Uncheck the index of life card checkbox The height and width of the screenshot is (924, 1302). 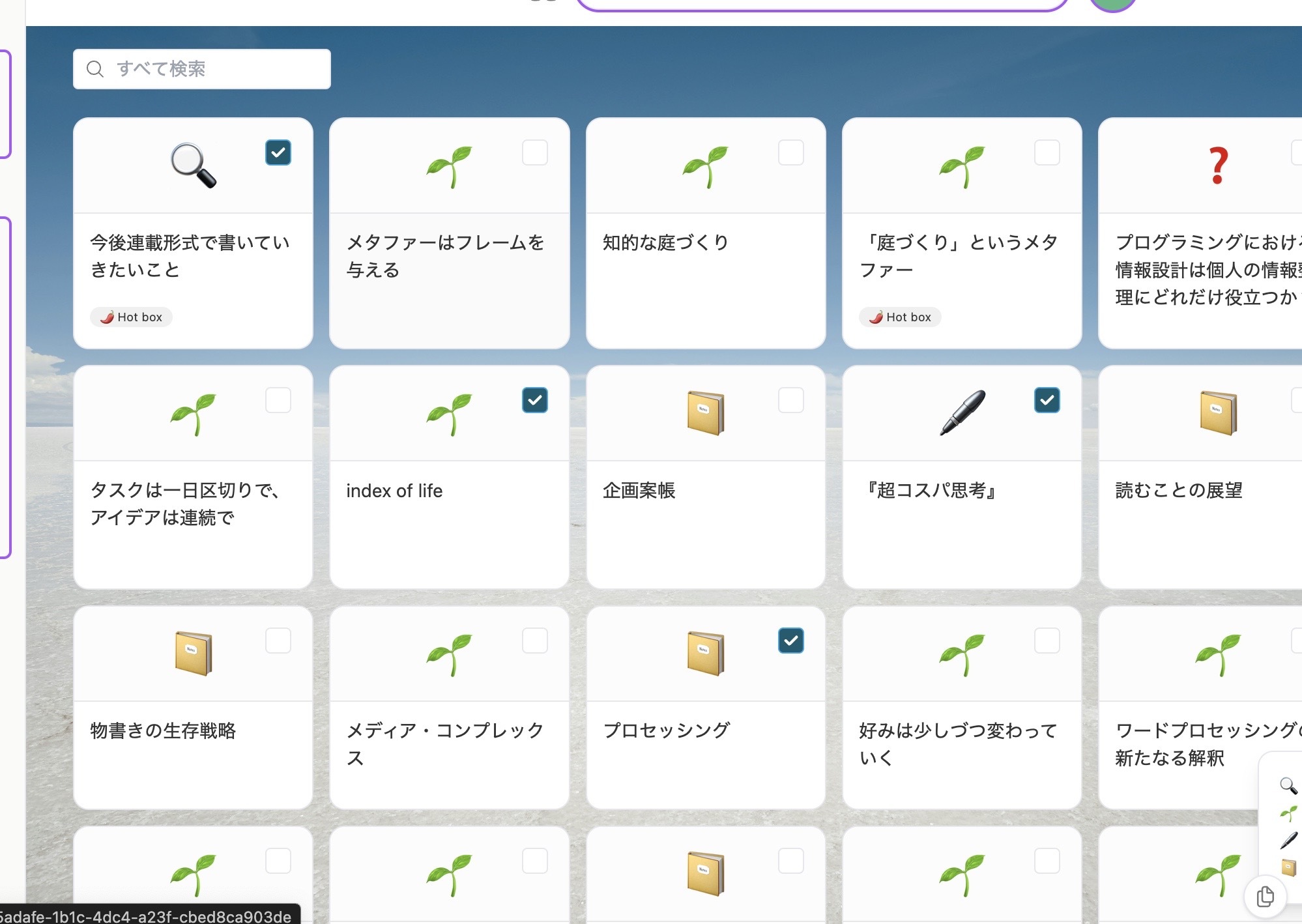click(534, 400)
